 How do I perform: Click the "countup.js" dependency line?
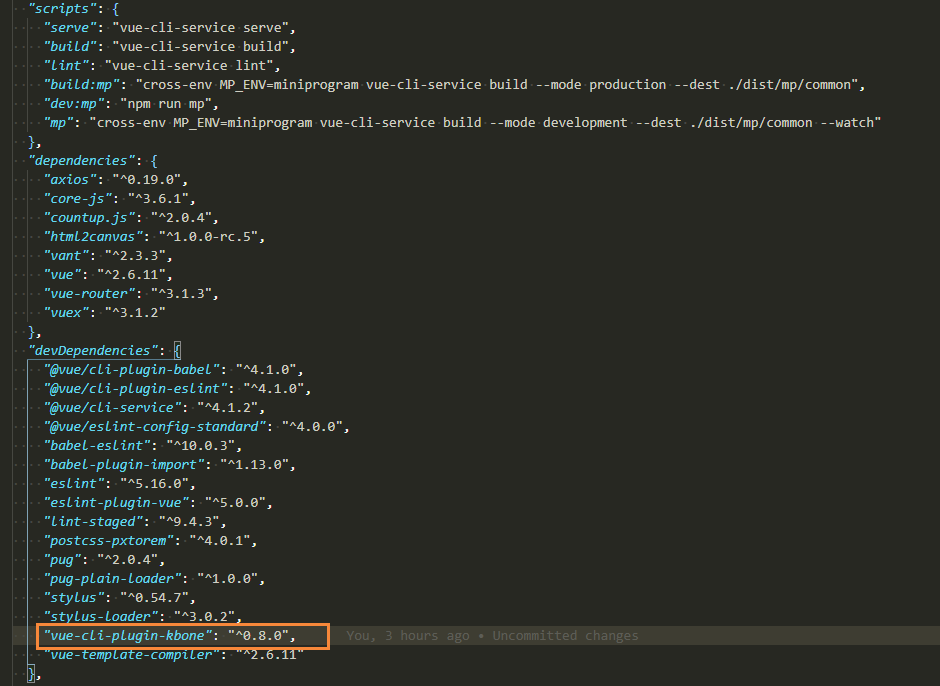pos(131,218)
